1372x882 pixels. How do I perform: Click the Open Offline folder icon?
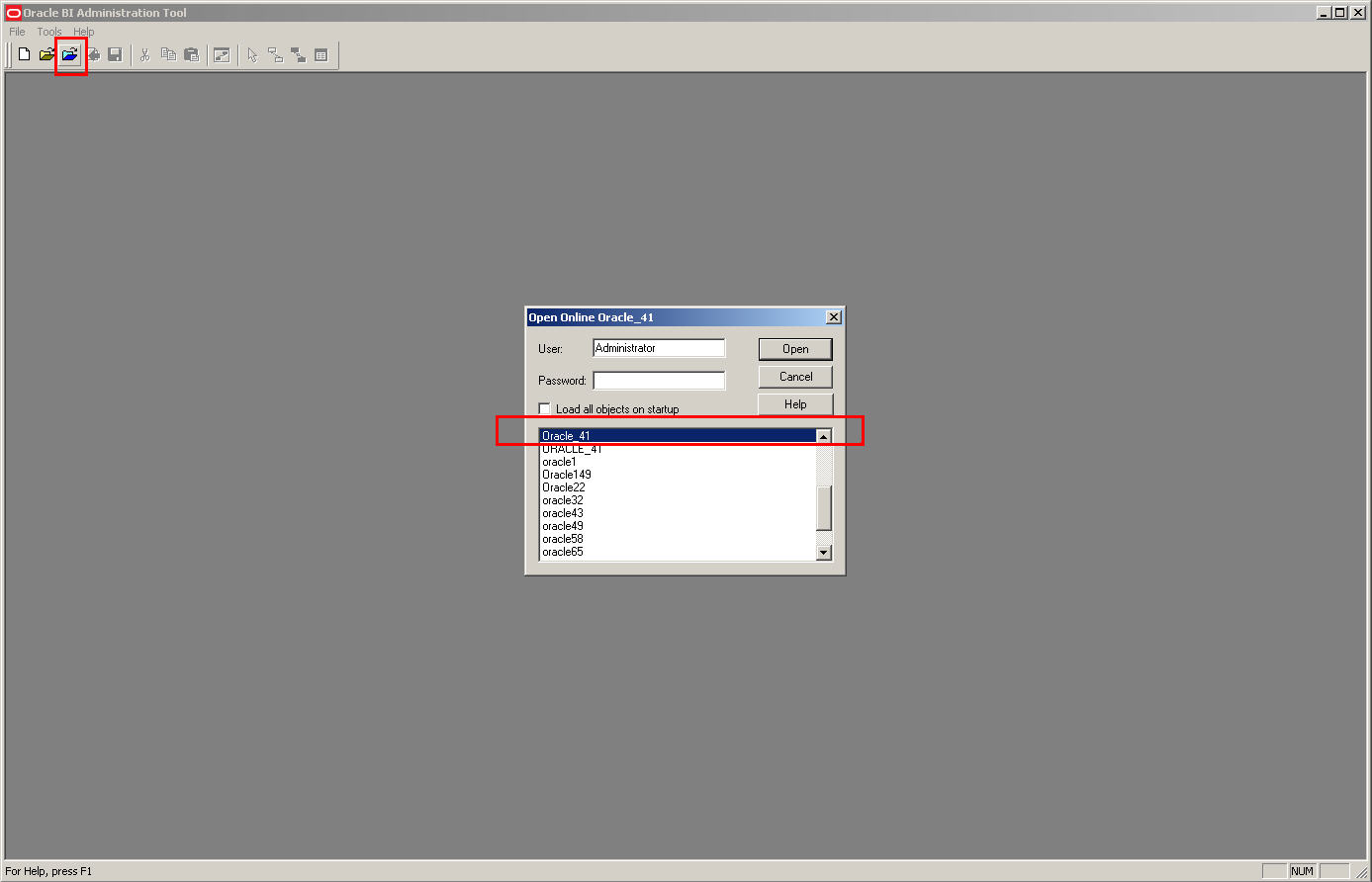46,54
